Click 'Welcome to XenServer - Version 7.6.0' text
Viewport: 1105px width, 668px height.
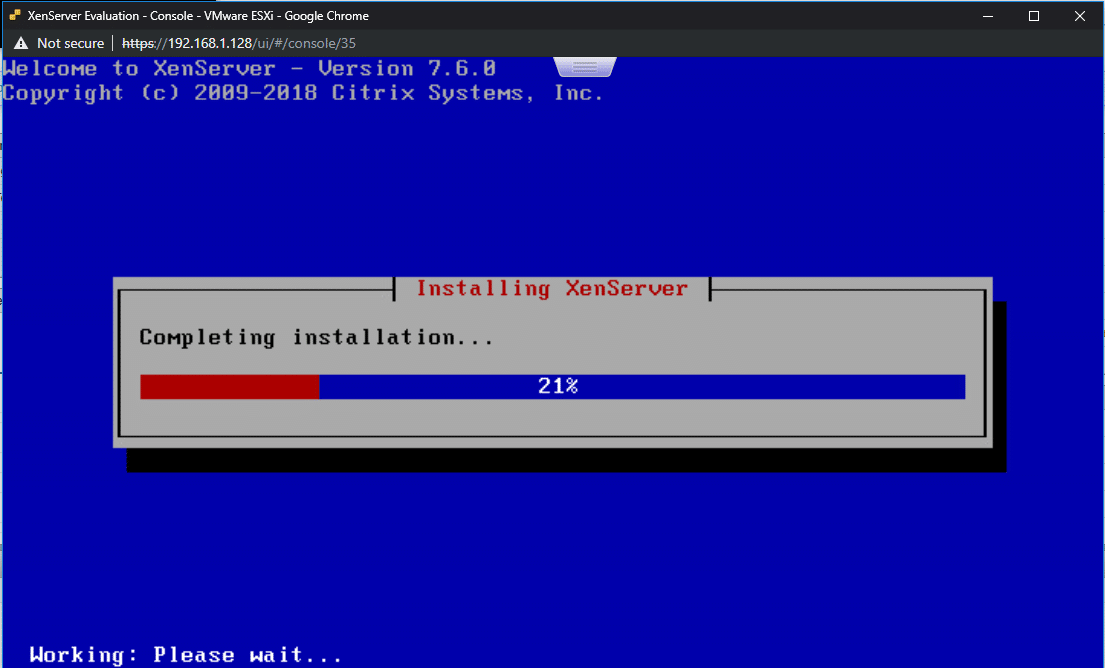tap(249, 68)
